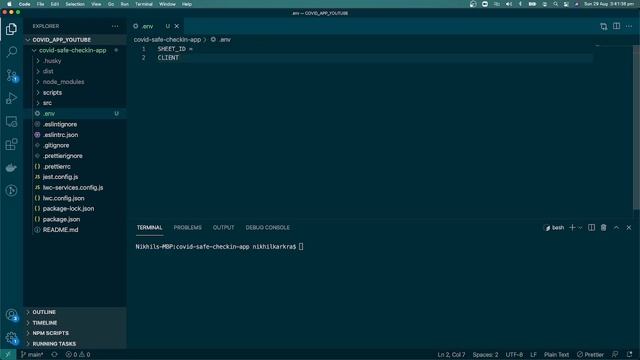Open errors and warnings count
Screen dimensions: 640x360
78,355
